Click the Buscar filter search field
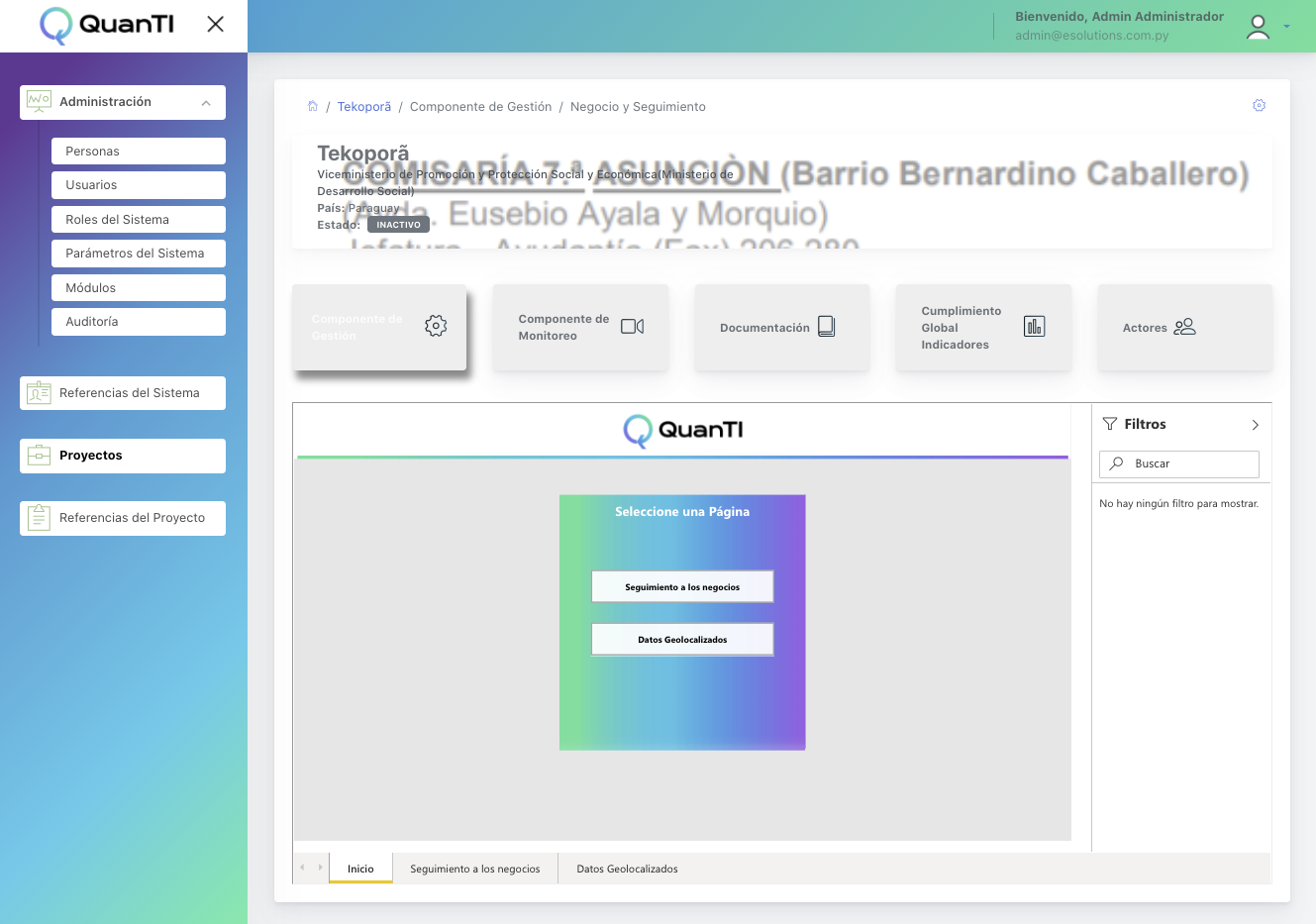The width and height of the screenshot is (1316, 924). 1179,463
